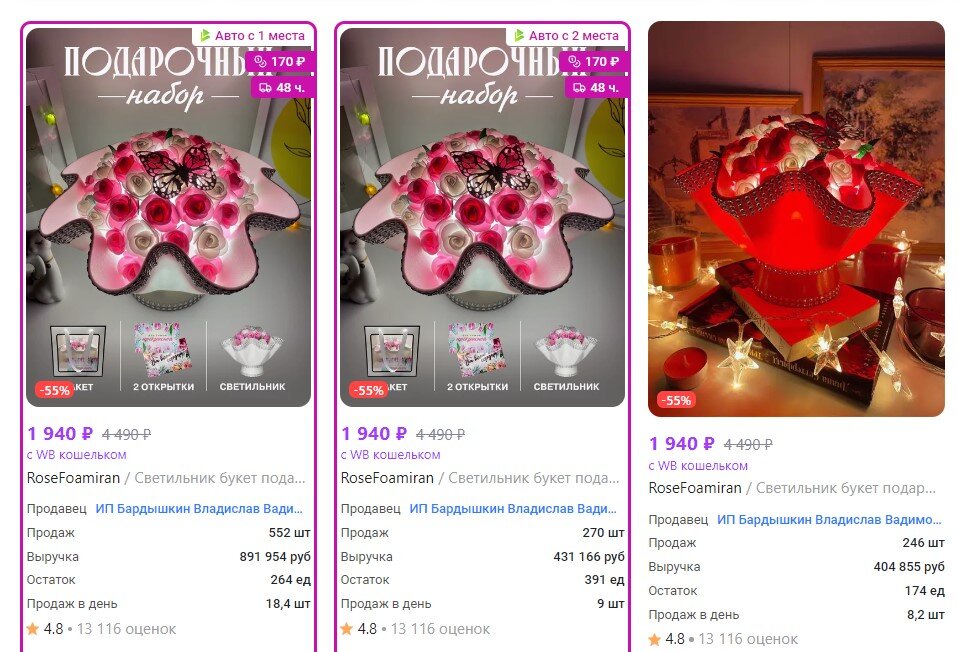Click the 1 940 ₽ price on second card

tap(374, 434)
